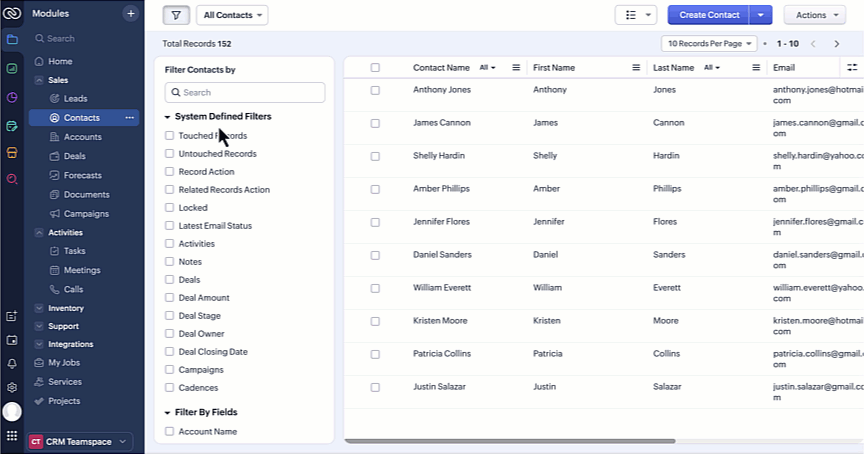Screen dimensions: 864x454
Task: Open the list view switcher icon
Action: coord(635,15)
